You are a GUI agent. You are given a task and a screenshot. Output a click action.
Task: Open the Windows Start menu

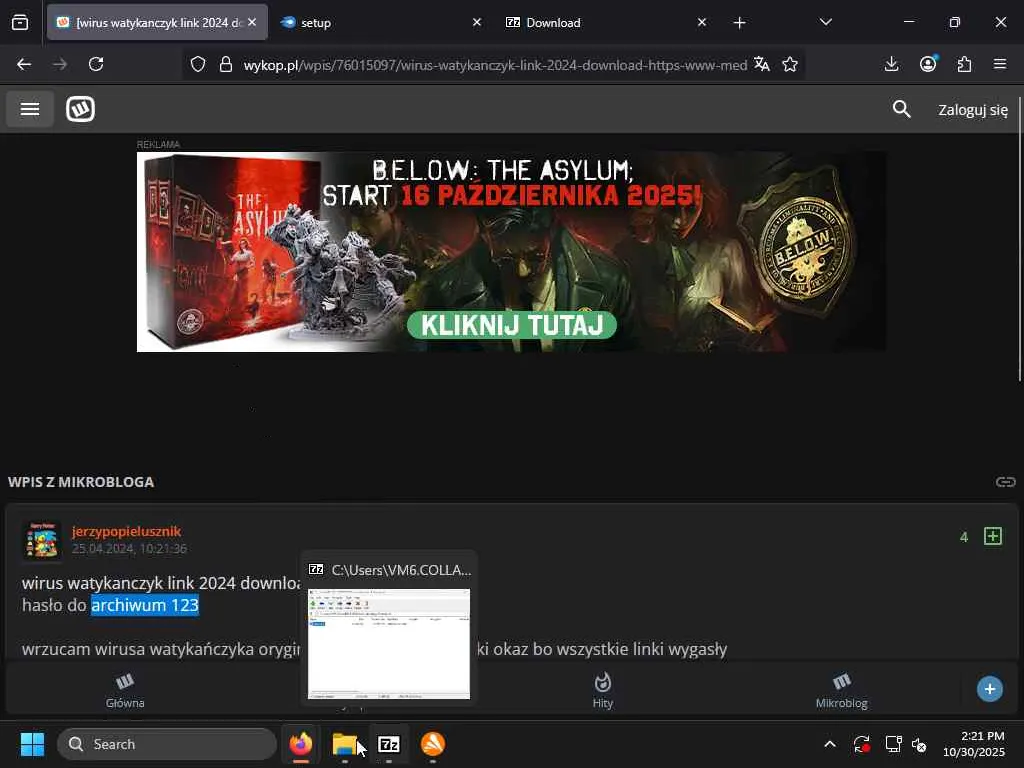pyautogui.click(x=32, y=744)
